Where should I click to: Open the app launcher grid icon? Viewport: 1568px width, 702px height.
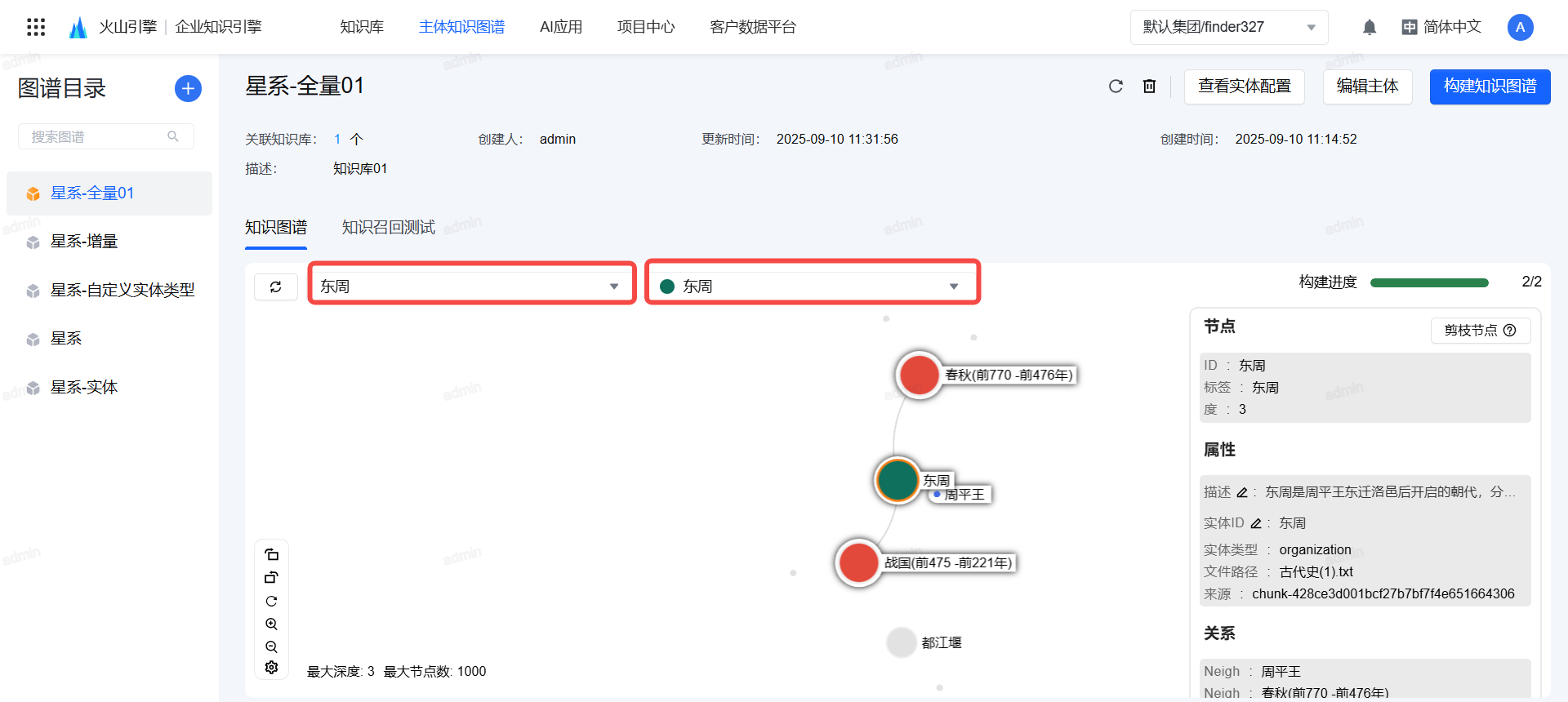[x=36, y=27]
